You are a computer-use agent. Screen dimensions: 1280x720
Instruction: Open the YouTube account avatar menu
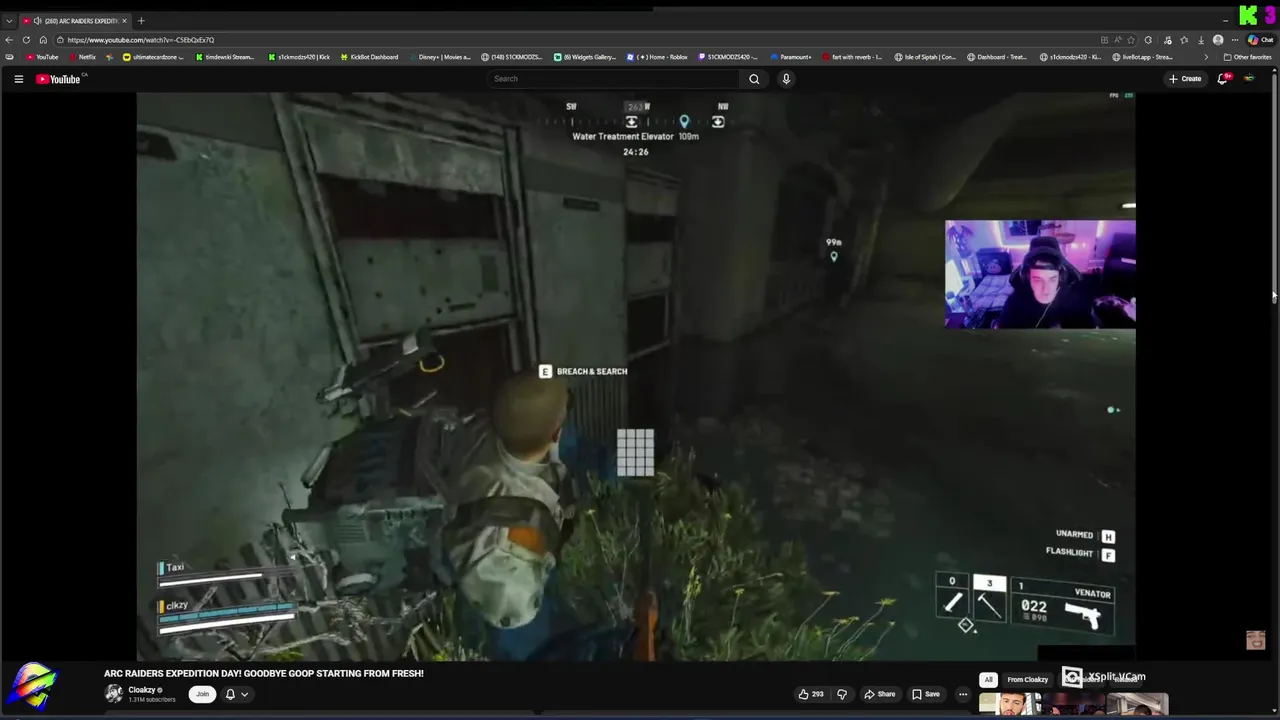[x=1249, y=79]
